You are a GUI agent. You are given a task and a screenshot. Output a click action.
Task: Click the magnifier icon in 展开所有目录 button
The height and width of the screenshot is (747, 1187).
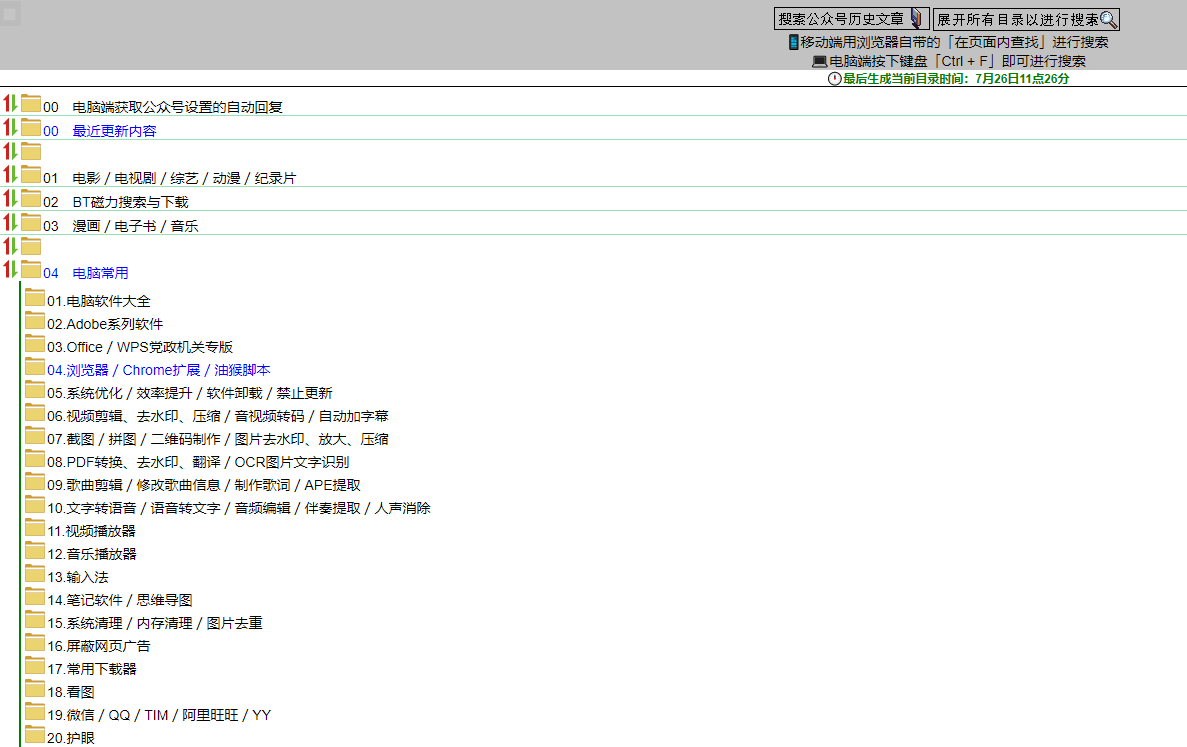1106,18
